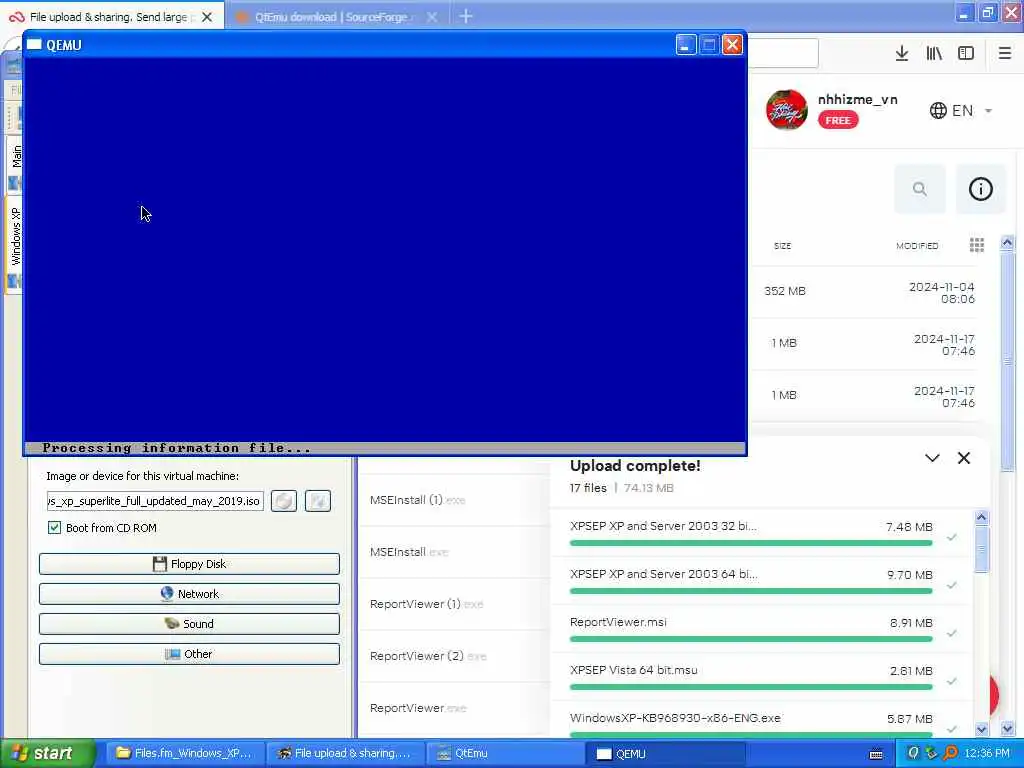Screen dimensions: 1024x768
Task: Close the Upload complete panel
Action: [x=964, y=458]
